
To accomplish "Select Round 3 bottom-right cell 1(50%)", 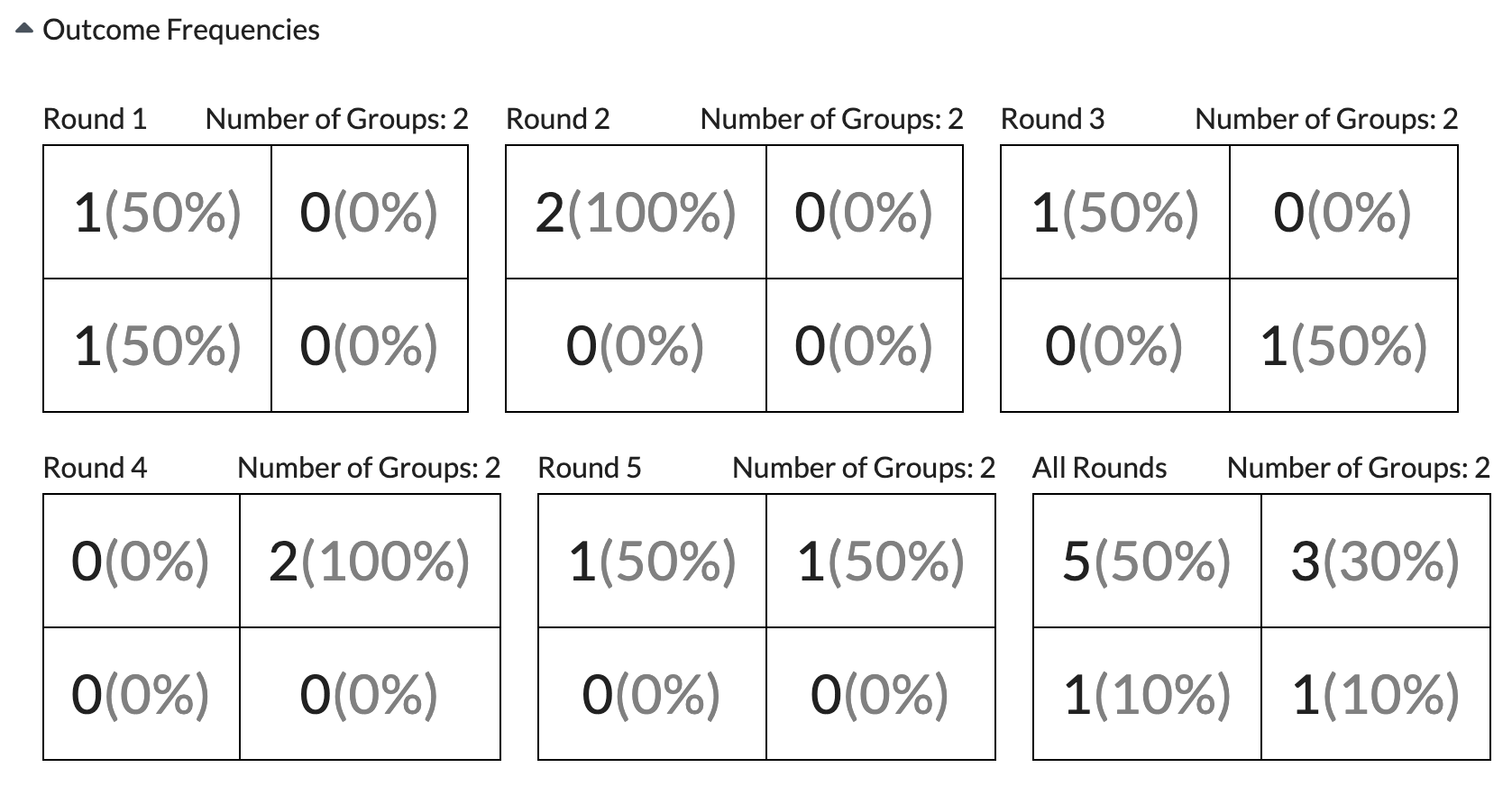I will 1343,345.
